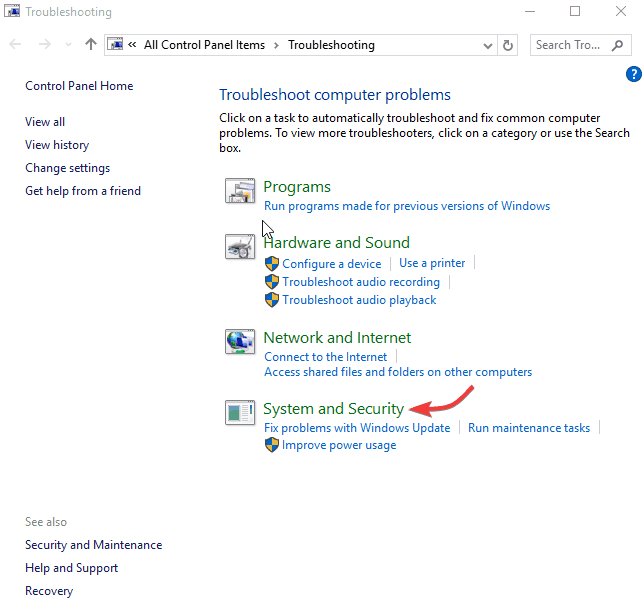Open View all troubleshooters
This screenshot has width=642, height=603.
pos(45,122)
